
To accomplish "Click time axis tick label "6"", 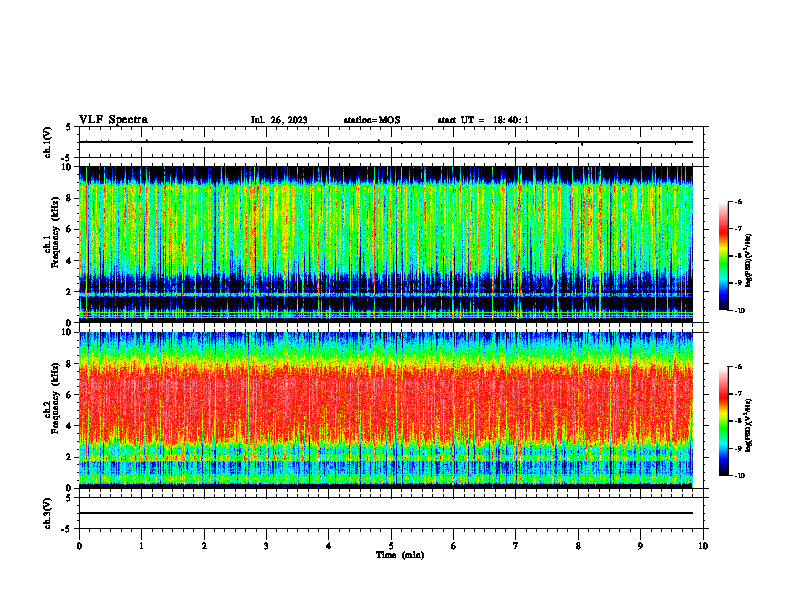I will 453,546.
